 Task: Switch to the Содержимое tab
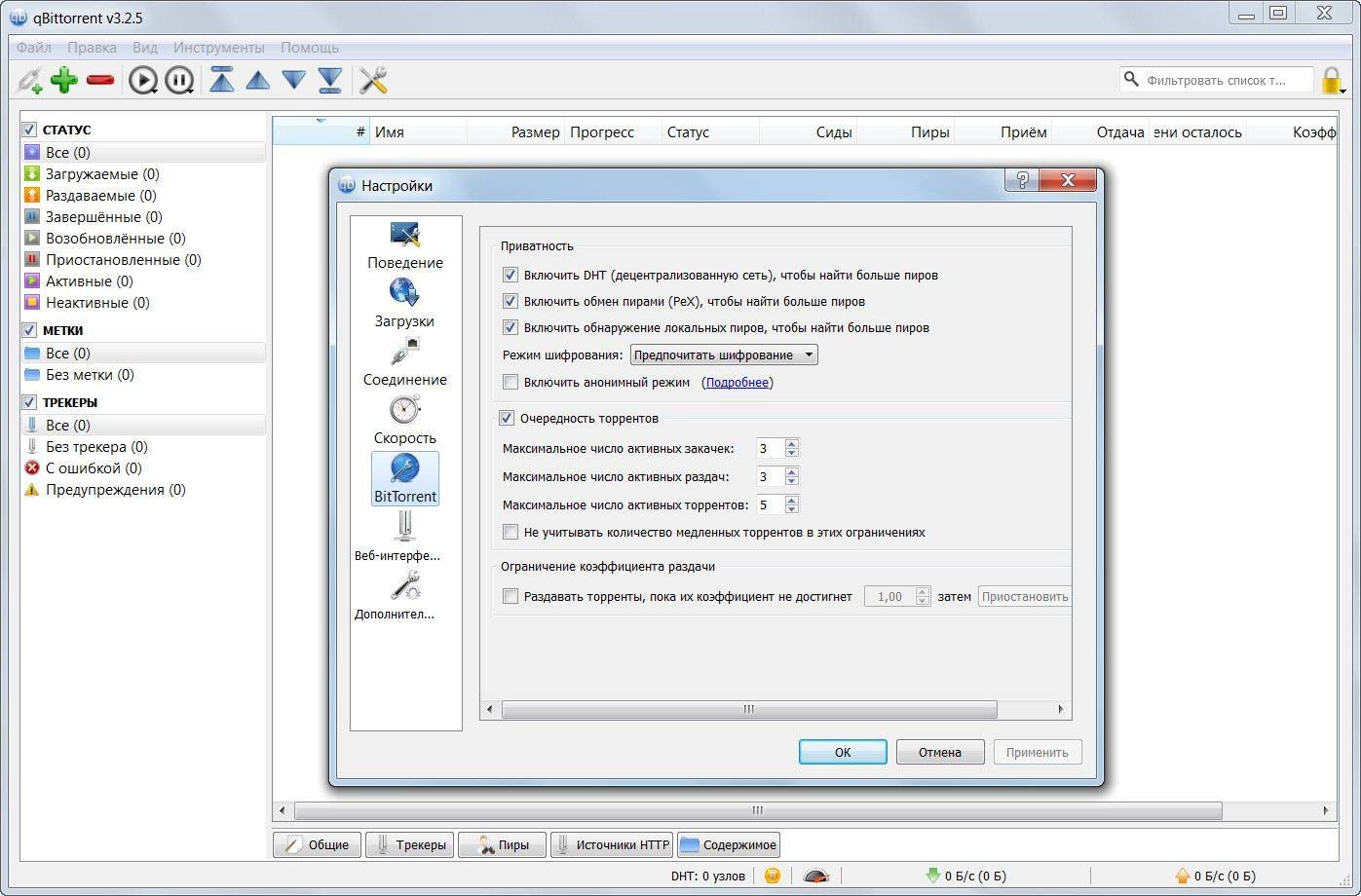coord(729,844)
